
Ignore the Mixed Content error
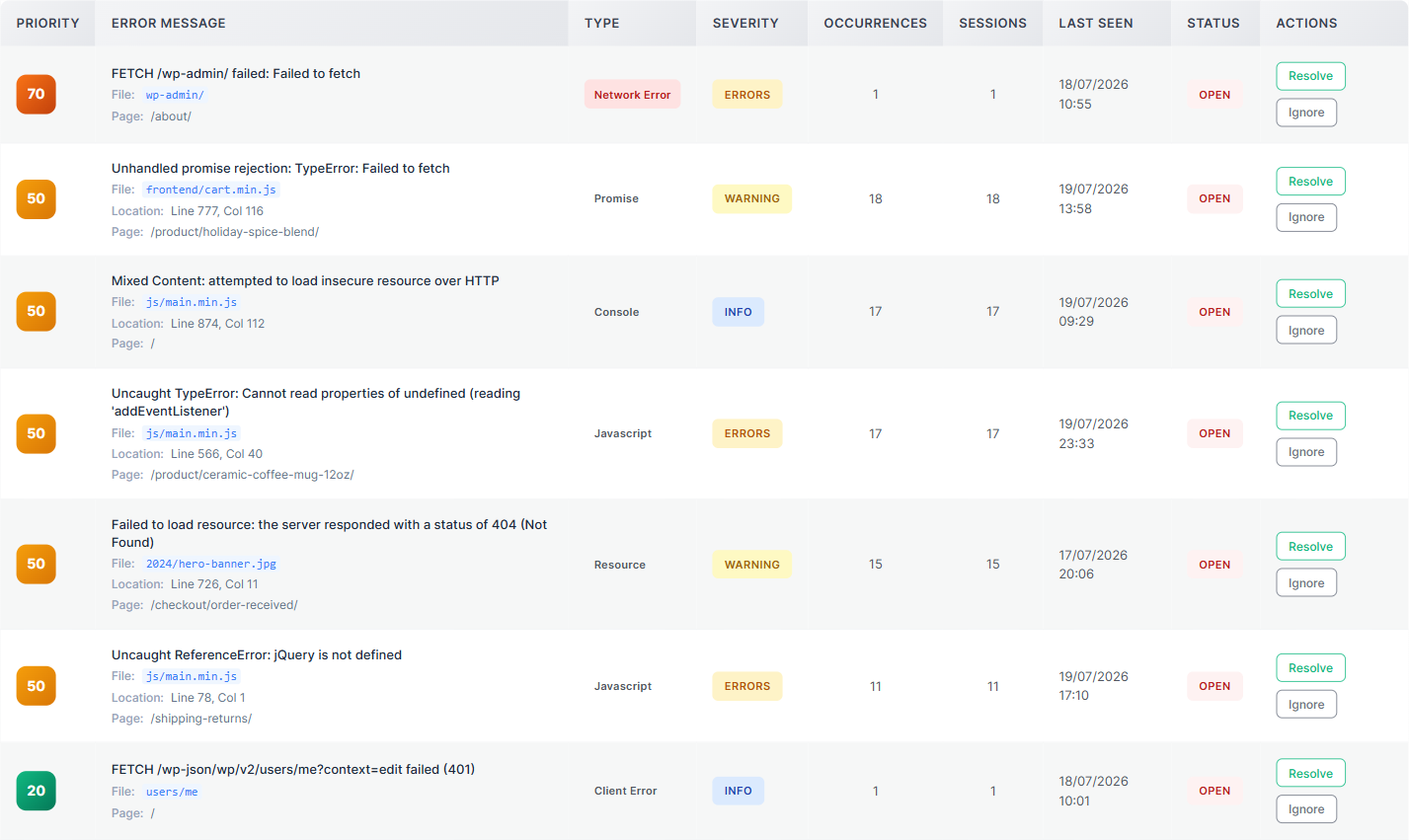pos(1306,331)
